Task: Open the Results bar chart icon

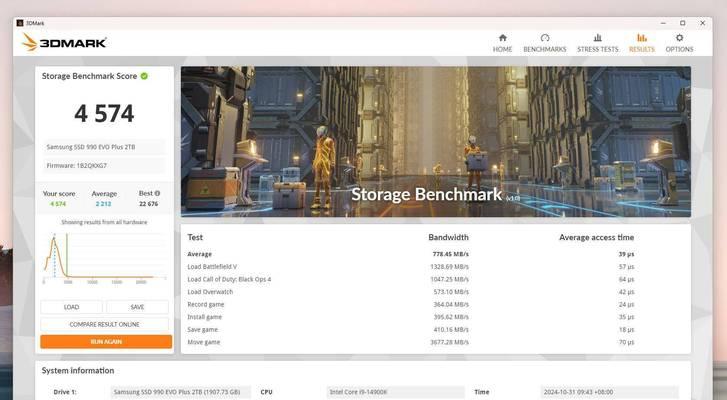Action: [642, 38]
